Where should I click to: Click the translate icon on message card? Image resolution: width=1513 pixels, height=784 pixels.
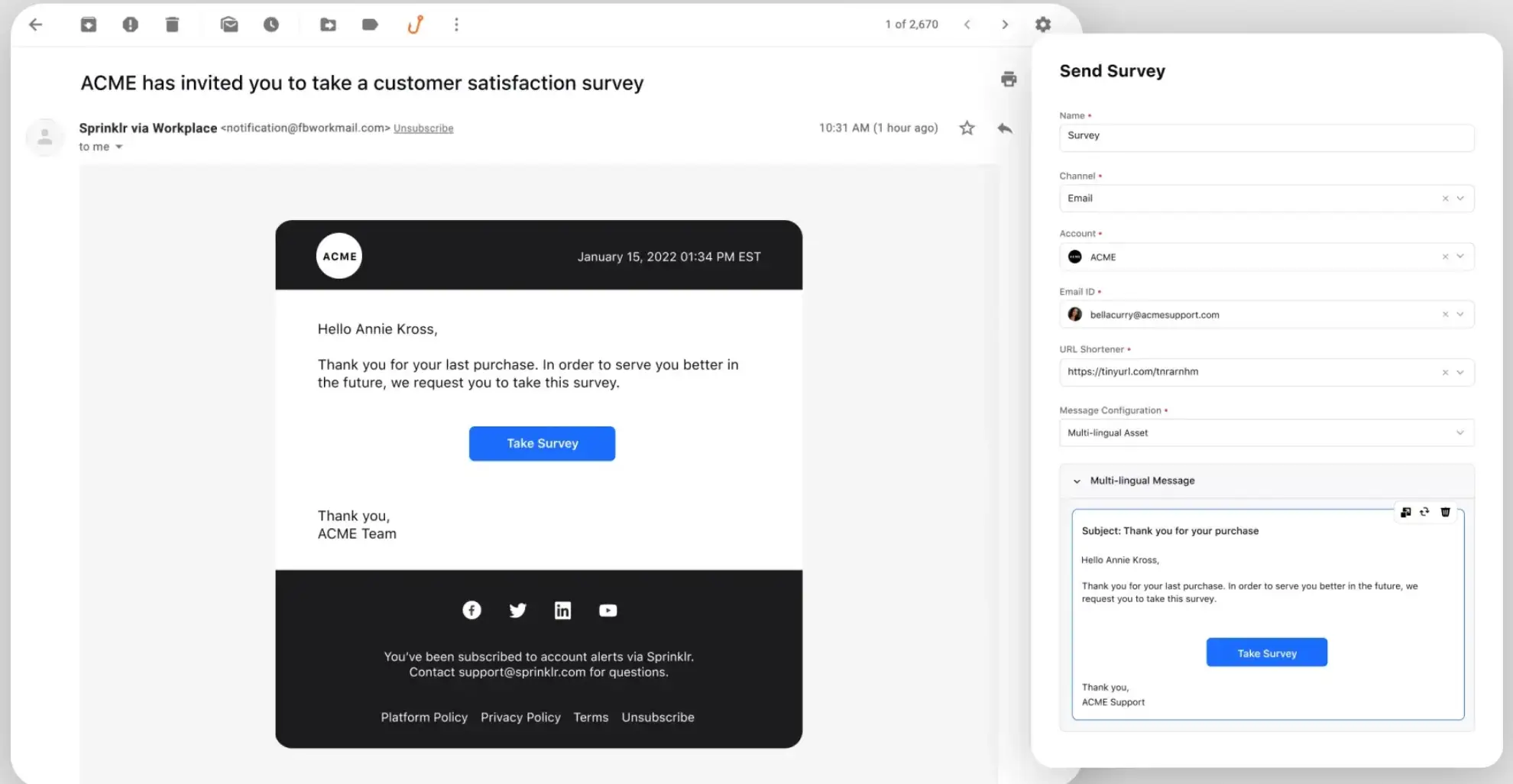point(1405,512)
